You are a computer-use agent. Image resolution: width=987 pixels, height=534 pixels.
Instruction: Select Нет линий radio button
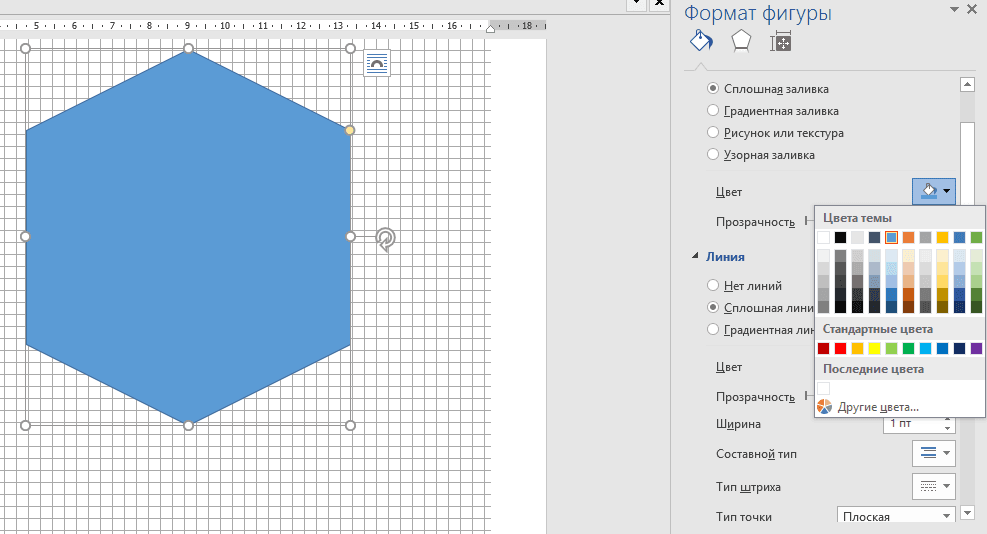point(713,286)
